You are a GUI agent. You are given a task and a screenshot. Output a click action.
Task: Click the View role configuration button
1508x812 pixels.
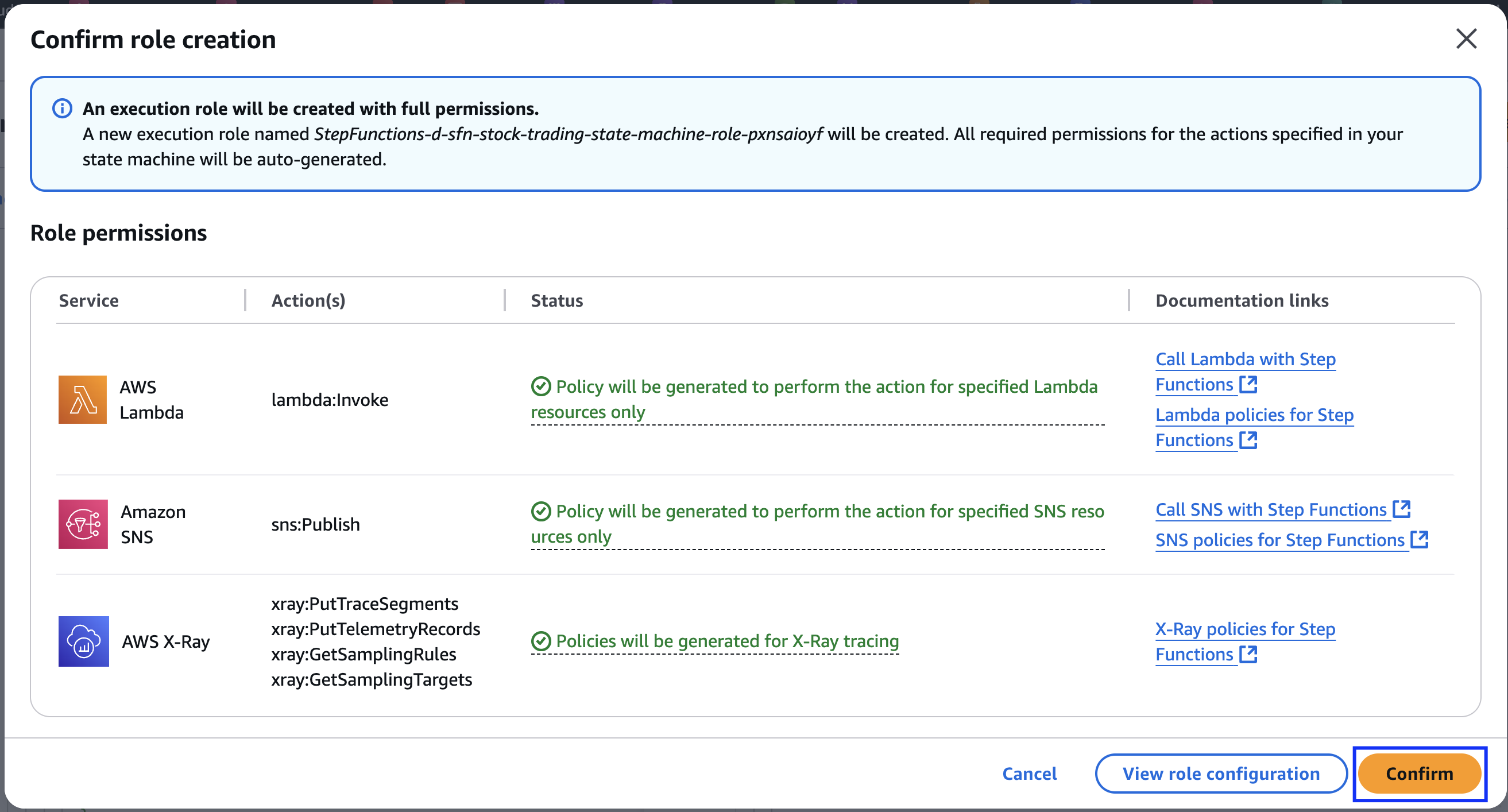pyautogui.click(x=1220, y=774)
